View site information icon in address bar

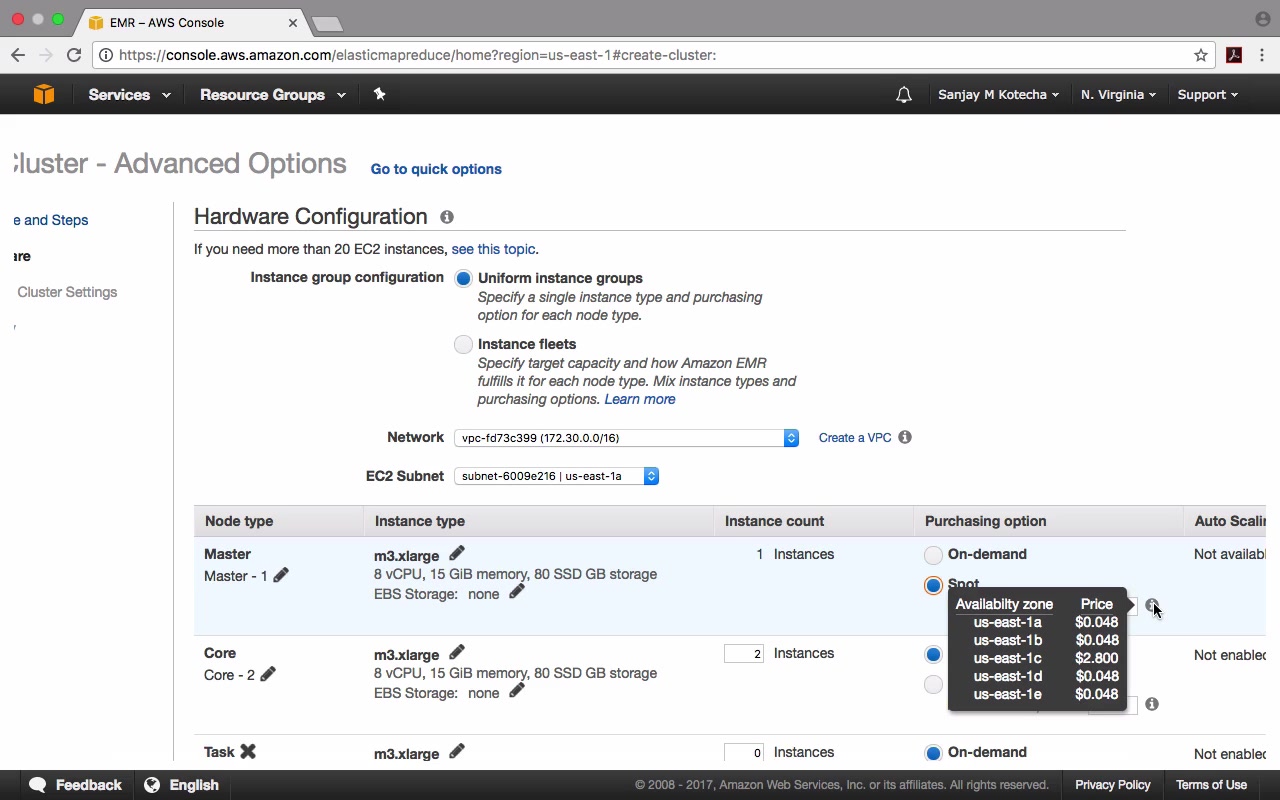[106, 55]
